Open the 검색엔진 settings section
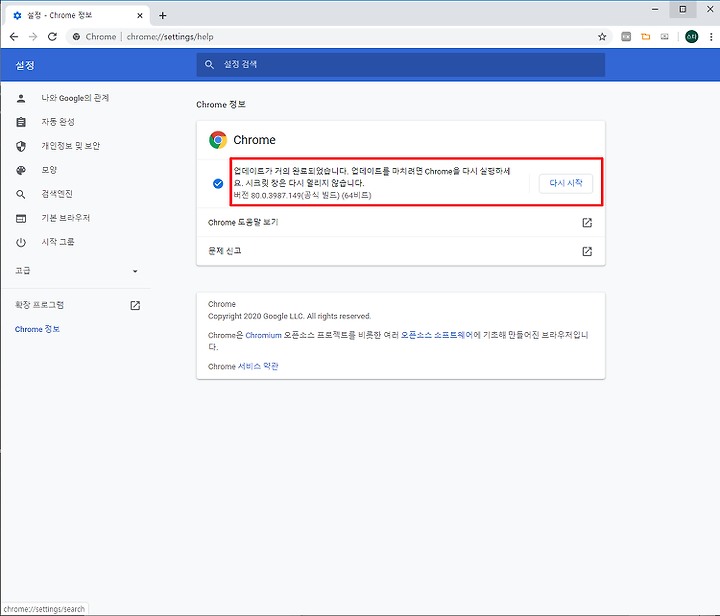Screen dimensions: 720x616 57,194
